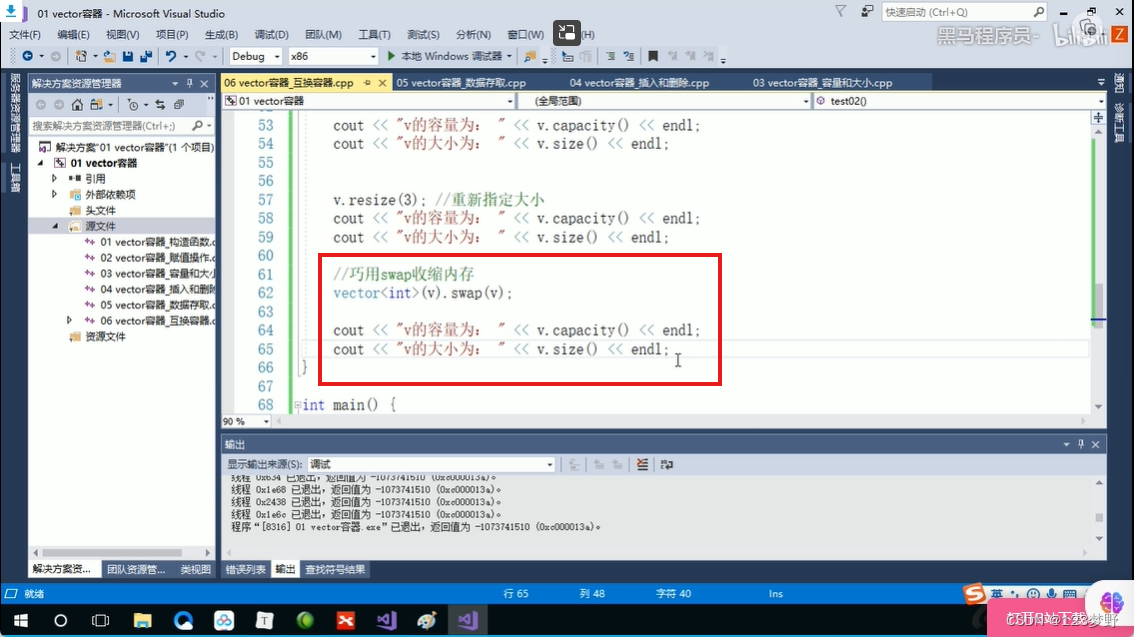The image size is (1134, 637).
Task: Click the Solution Explorer horizontal scrollbar
Action: point(114,552)
